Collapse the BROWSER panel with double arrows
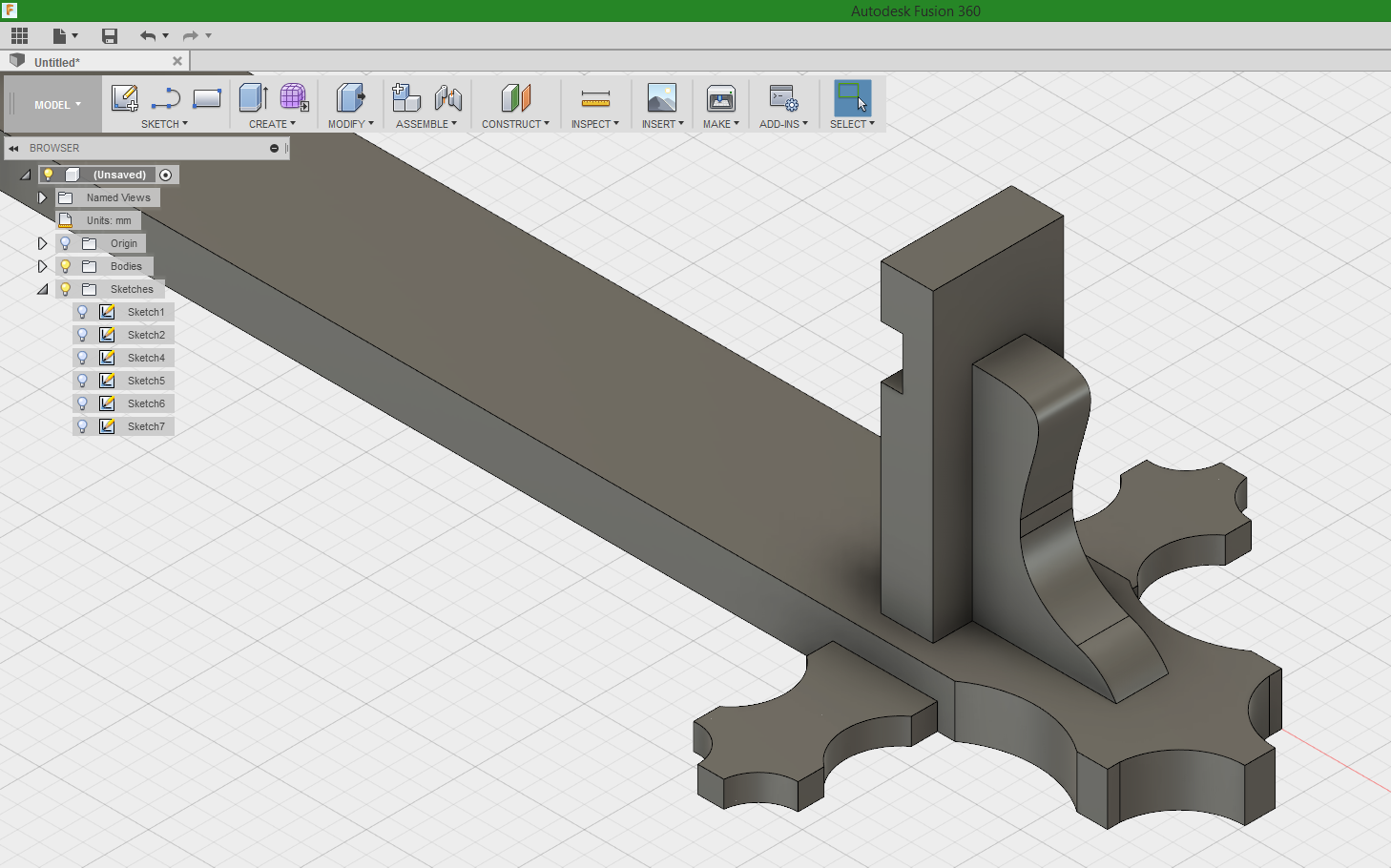This screenshot has width=1391, height=868. (x=13, y=149)
